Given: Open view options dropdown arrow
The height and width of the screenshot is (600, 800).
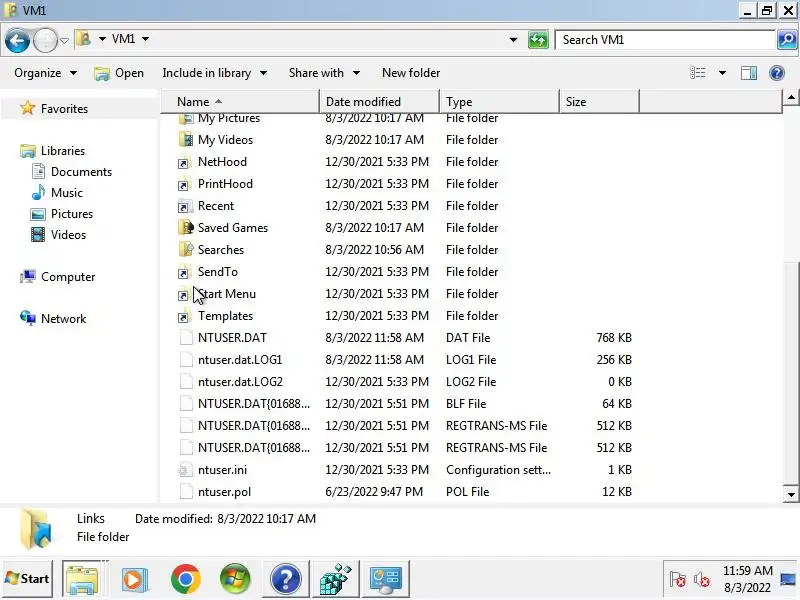Looking at the screenshot, I should tap(722, 73).
